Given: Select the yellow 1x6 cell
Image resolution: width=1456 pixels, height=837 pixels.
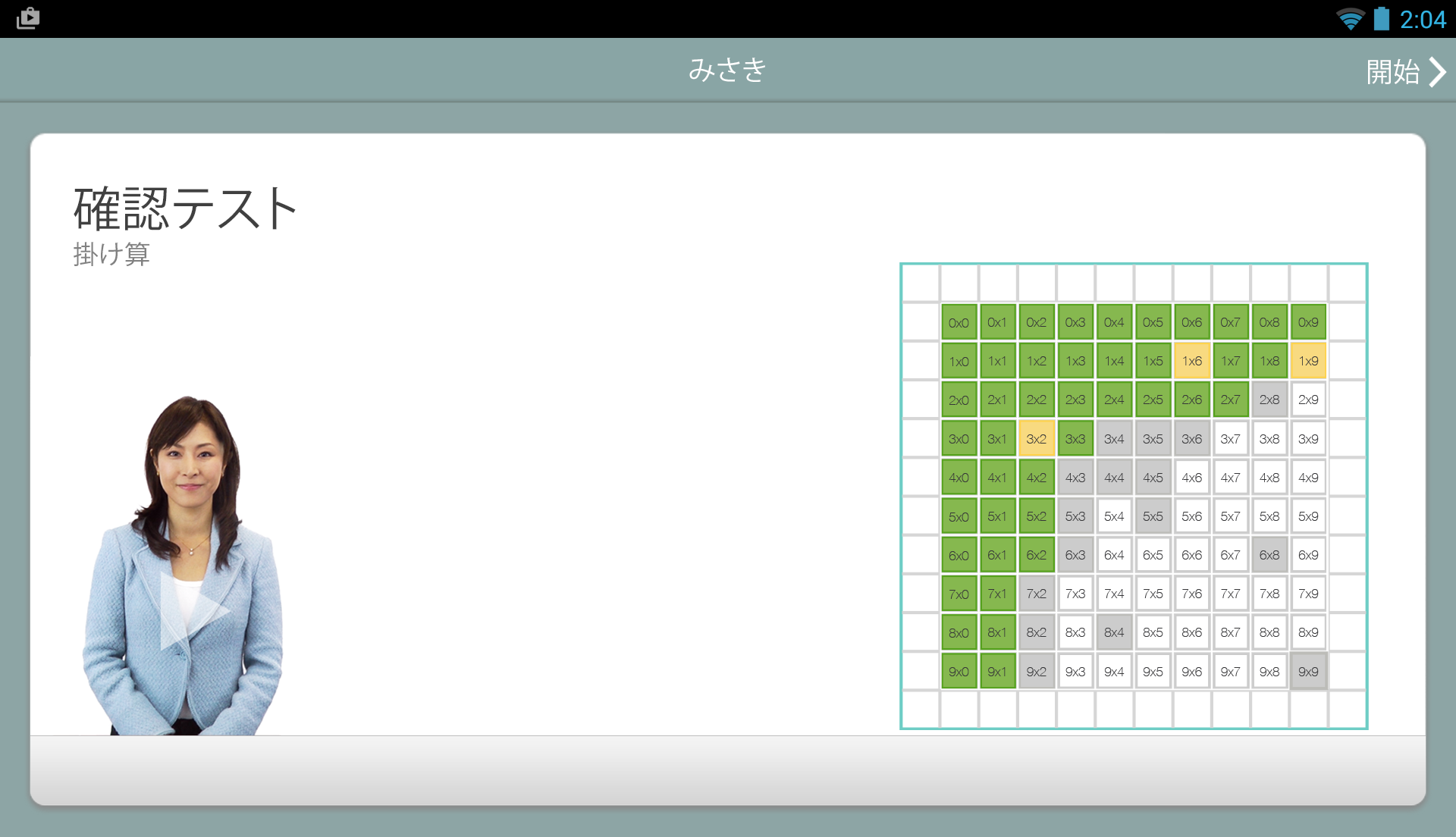Looking at the screenshot, I should [x=1191, y=361].
